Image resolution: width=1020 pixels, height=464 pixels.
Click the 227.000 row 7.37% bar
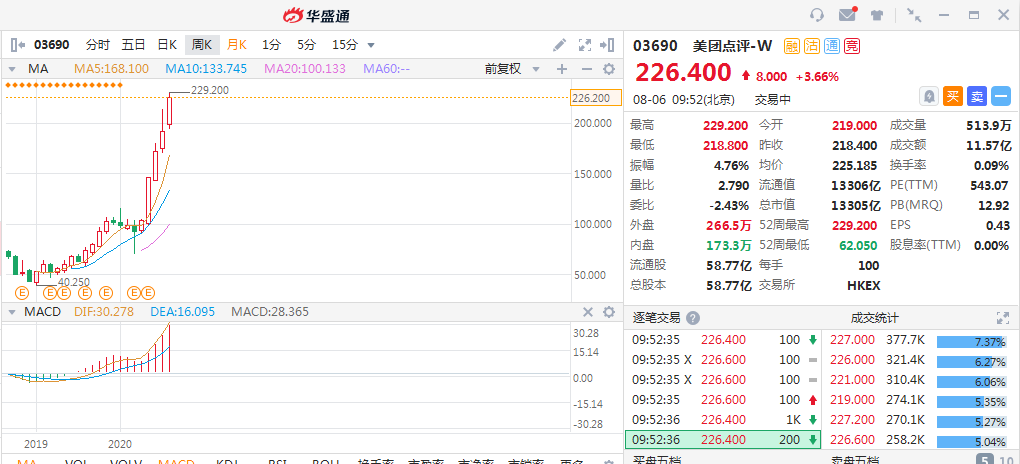[972, 342]
